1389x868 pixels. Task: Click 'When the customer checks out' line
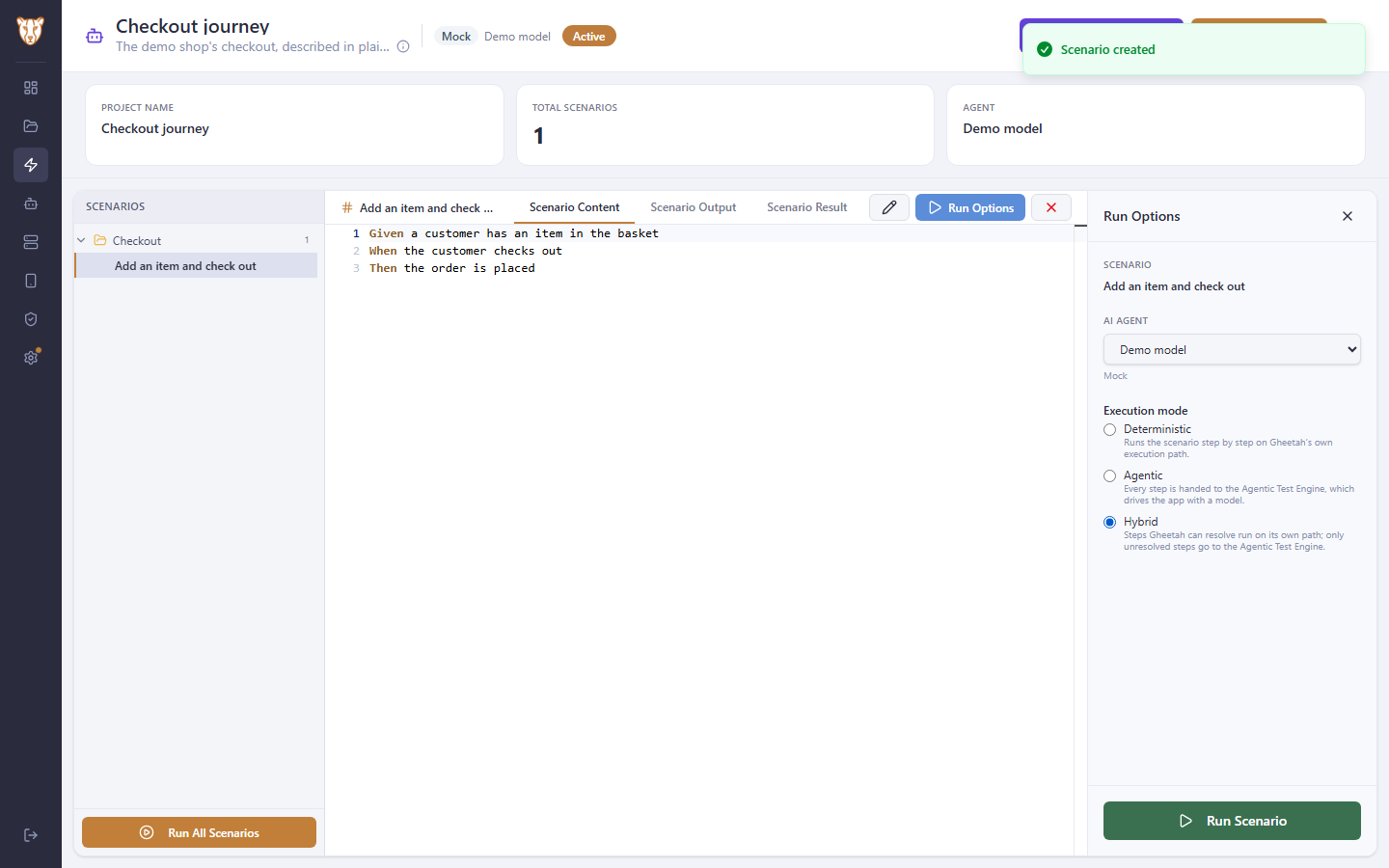coord(465,251)
